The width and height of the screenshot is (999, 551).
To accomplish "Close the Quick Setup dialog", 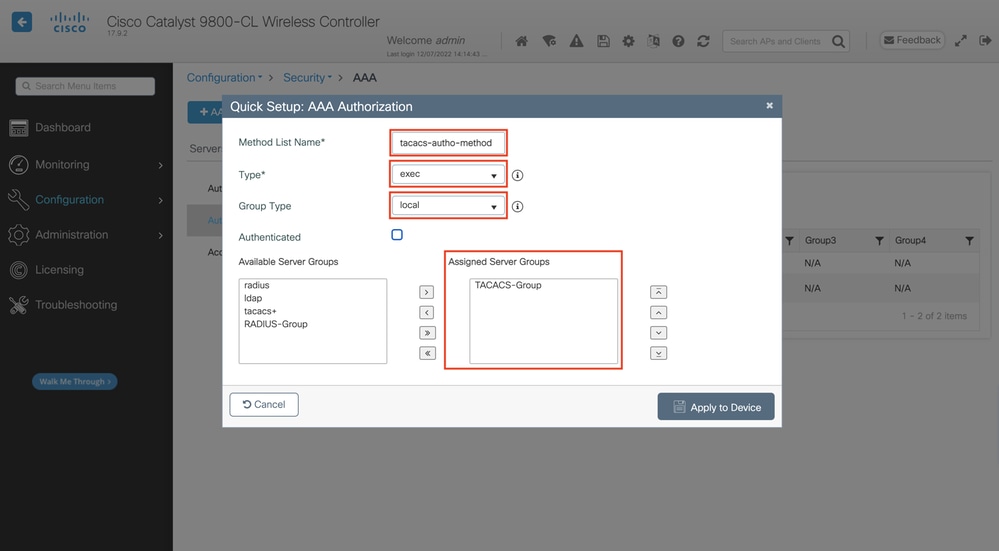I will pyautogui.click(x=770, y=106).
